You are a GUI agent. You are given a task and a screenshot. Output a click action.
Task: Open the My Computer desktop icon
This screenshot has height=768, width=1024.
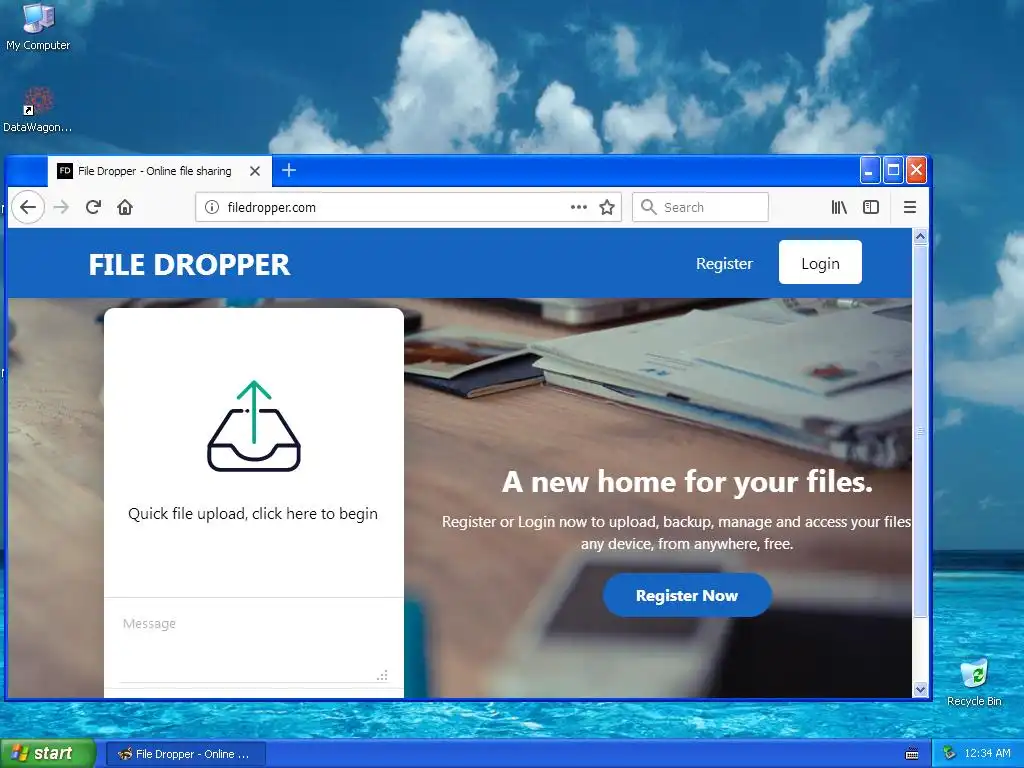tap(38, 27)
